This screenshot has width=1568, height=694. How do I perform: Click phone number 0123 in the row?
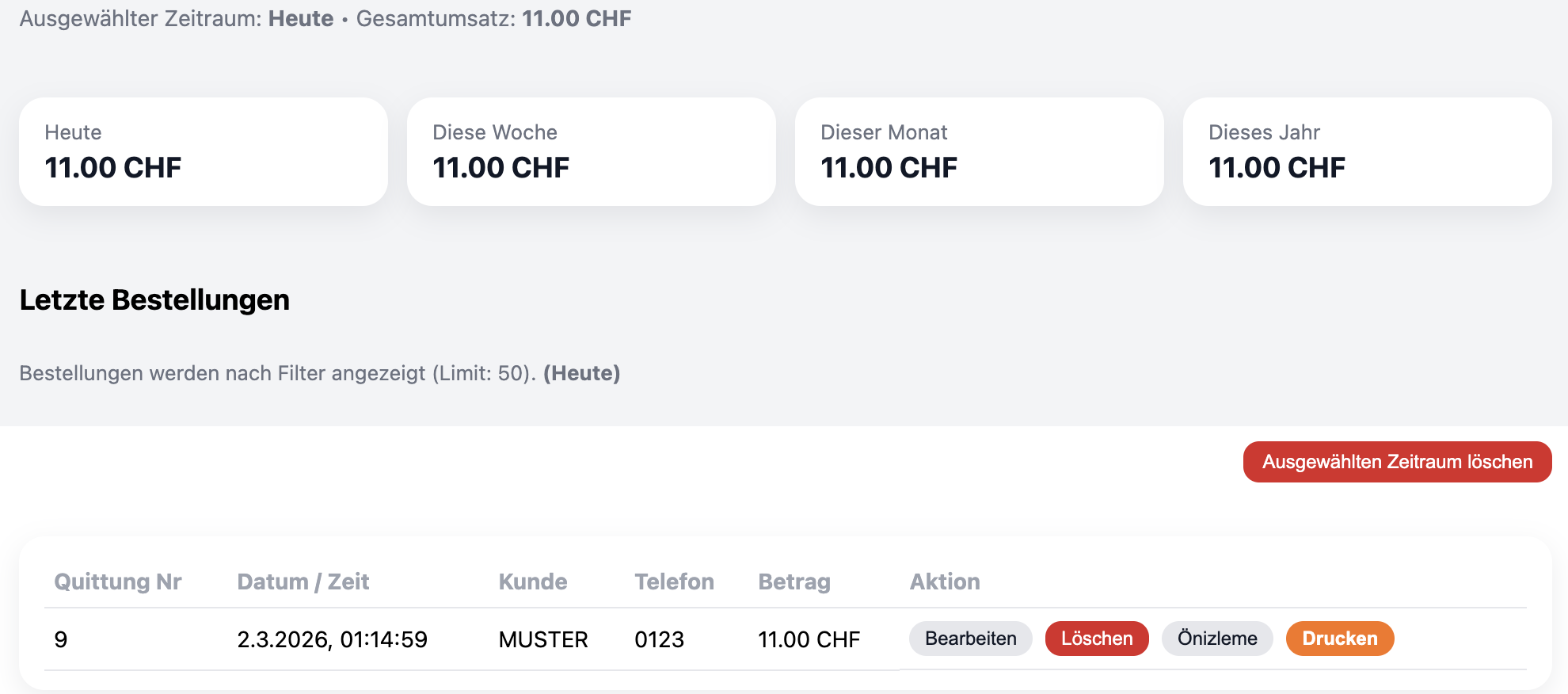click(x=660, y=639)
